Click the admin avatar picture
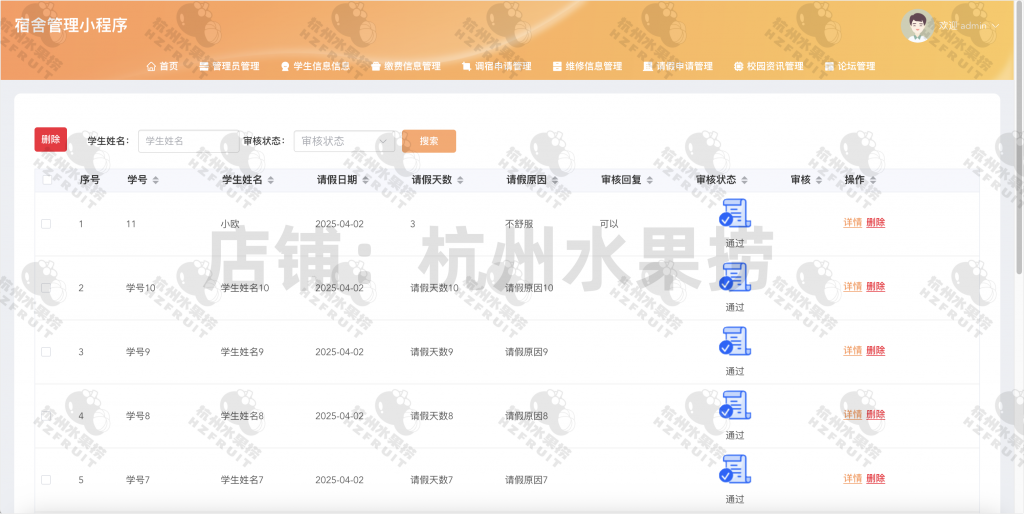1024x514 pixels. (917, 26)
